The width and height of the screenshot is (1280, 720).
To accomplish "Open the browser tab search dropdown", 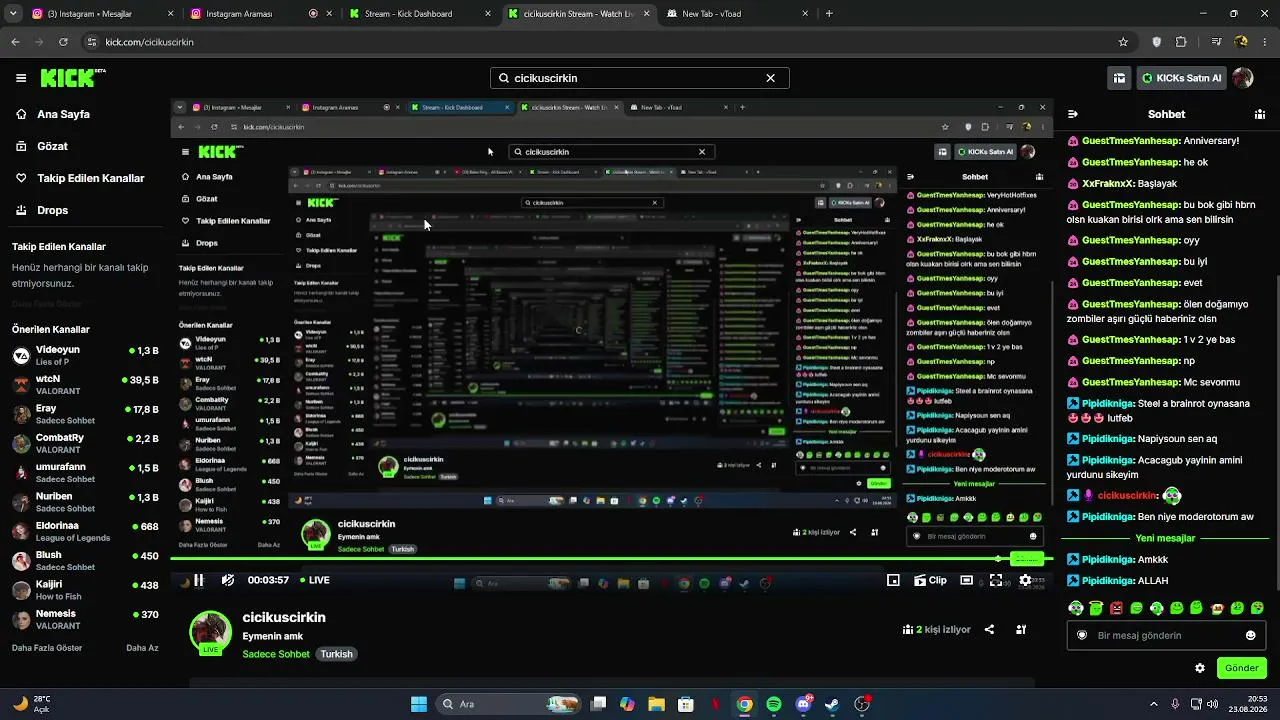I will tap(12, 14).
